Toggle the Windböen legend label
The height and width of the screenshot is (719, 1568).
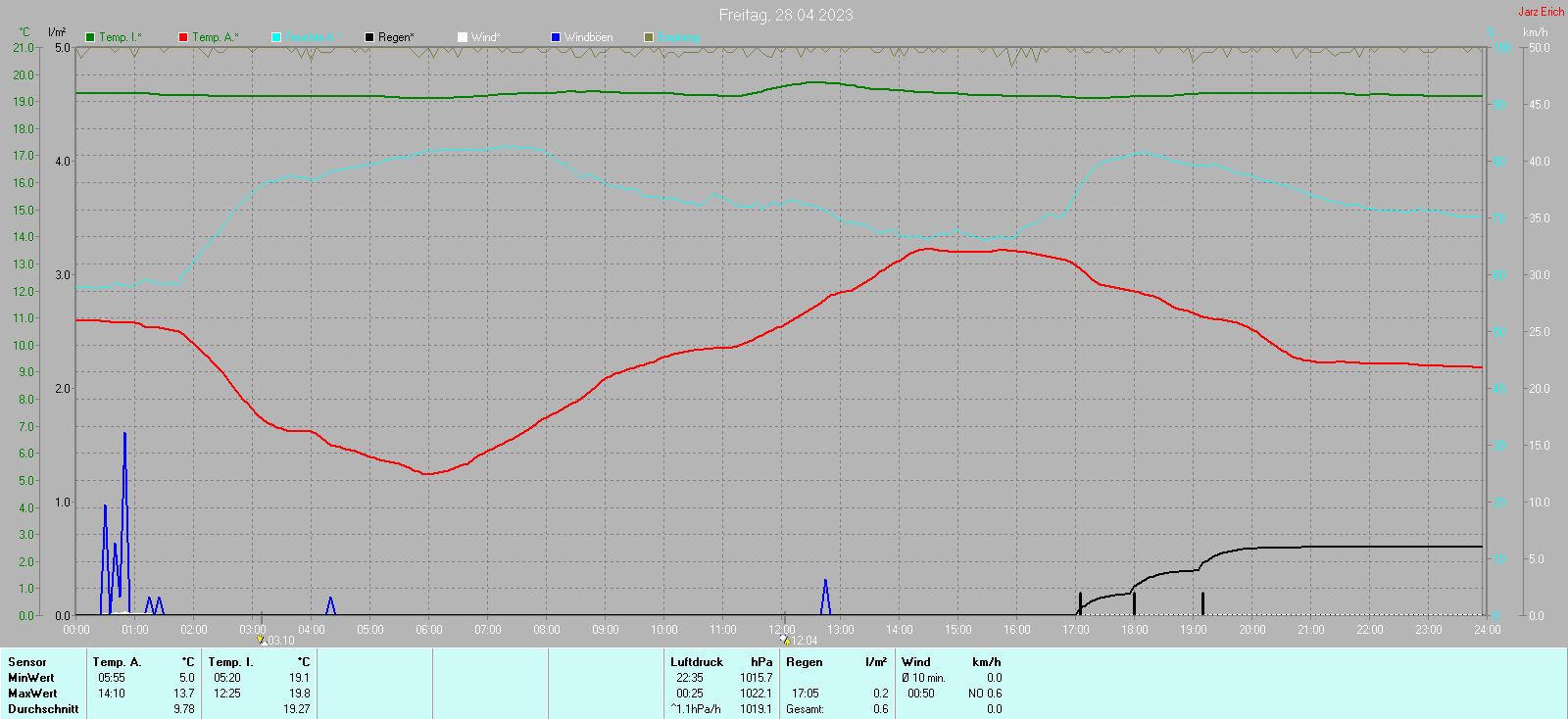588,37
